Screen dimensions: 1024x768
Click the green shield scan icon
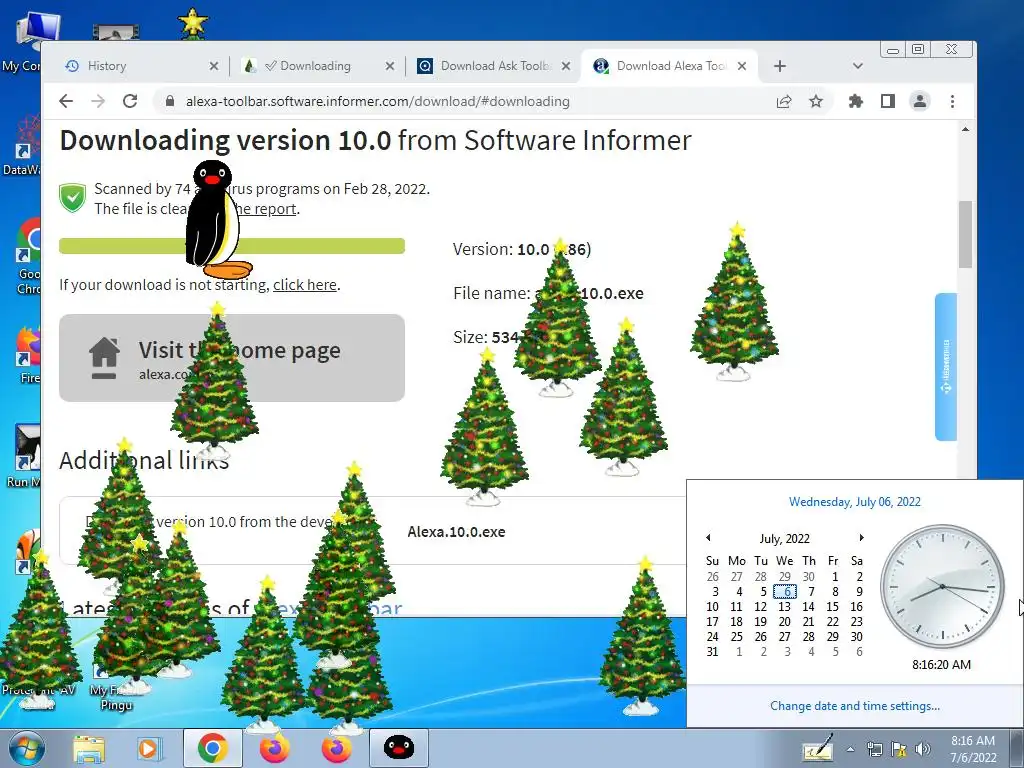click(72, 198)
